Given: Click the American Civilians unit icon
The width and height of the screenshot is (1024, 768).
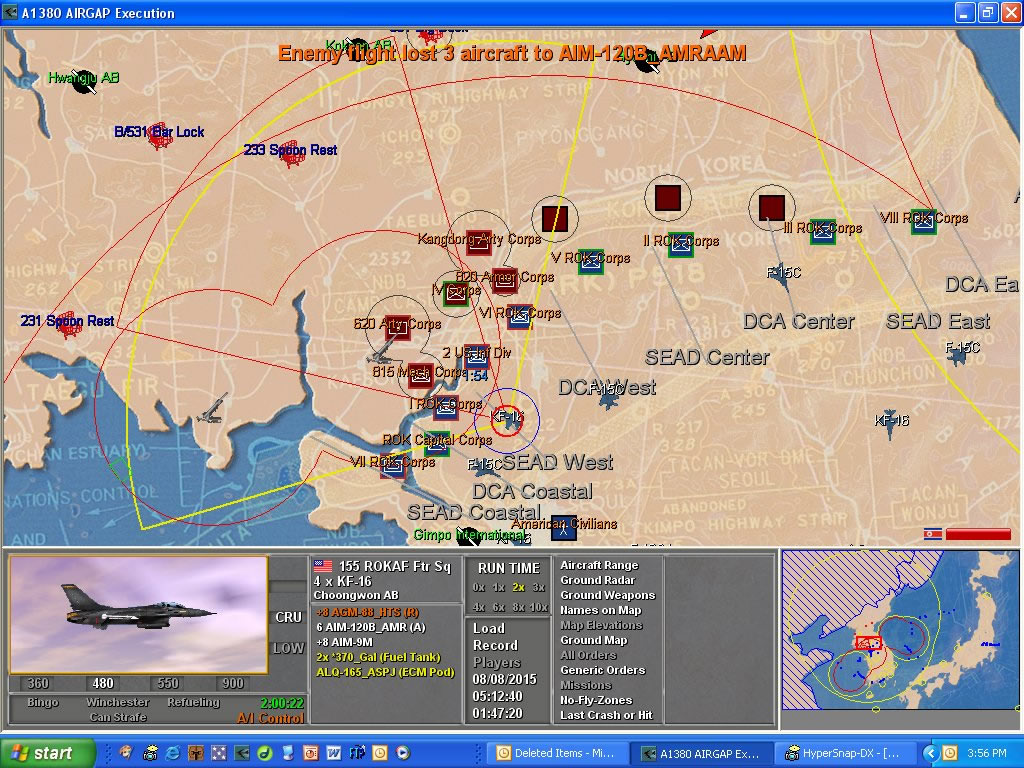Looking at the screenshot, I should (x=564, y=527).
